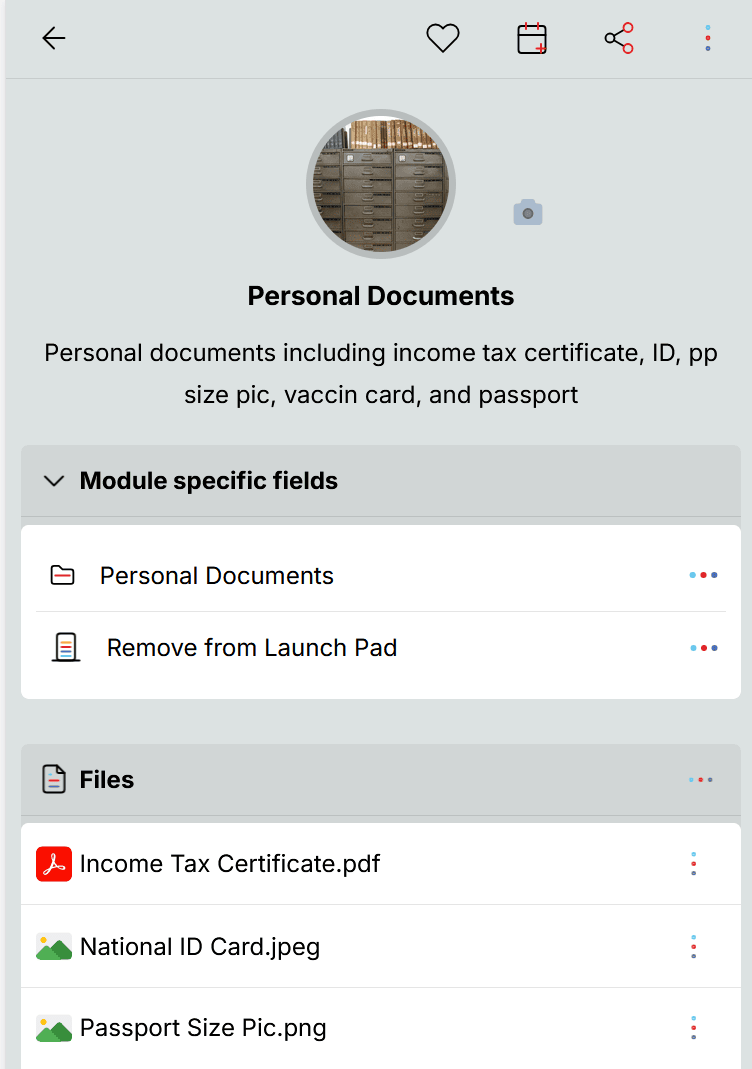Click the Personal Documents profile thumbnail
The height and width of the screenshot is (1069, 752).
click(381, 184)
